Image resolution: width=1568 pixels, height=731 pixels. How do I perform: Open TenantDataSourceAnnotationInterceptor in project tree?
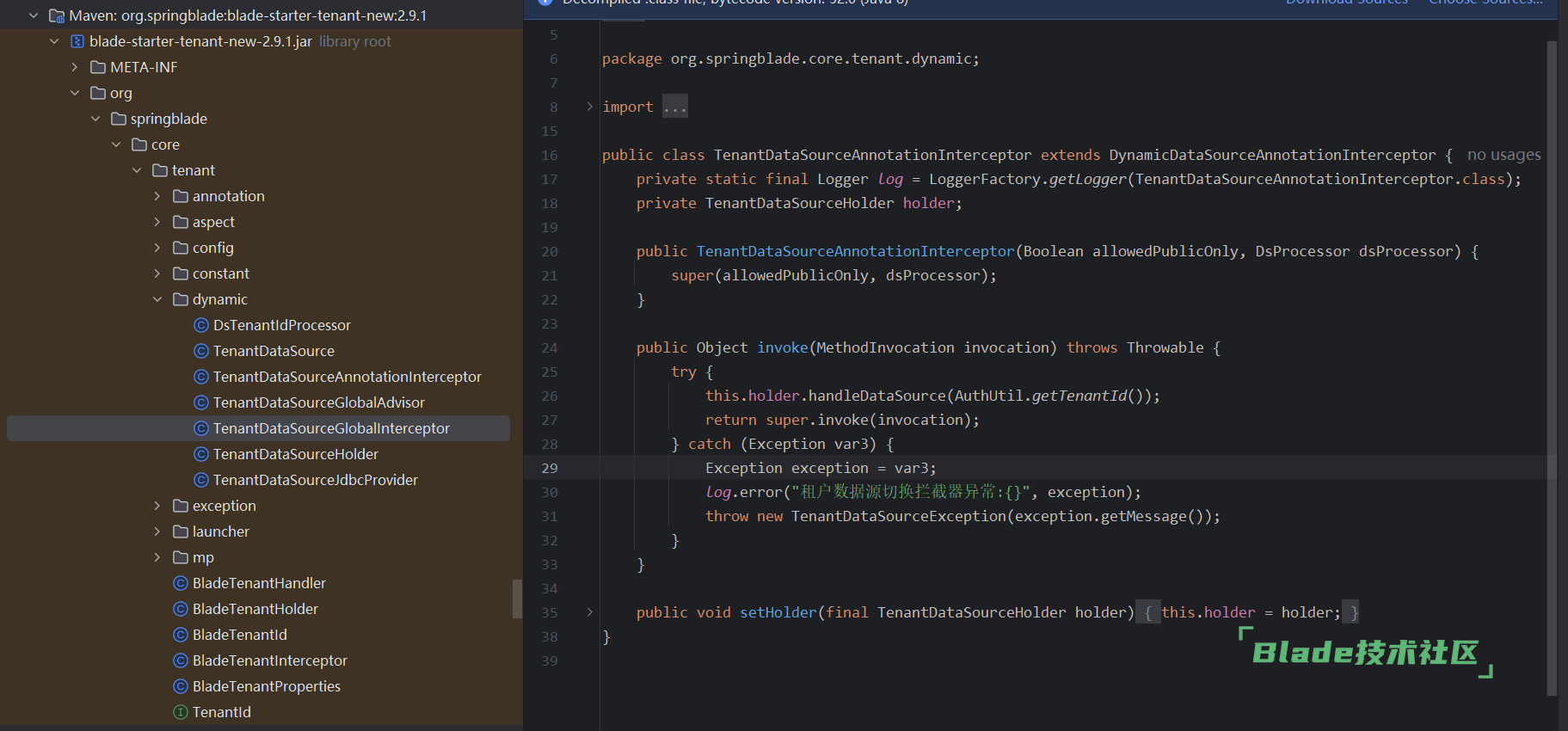tap(347, 377)
